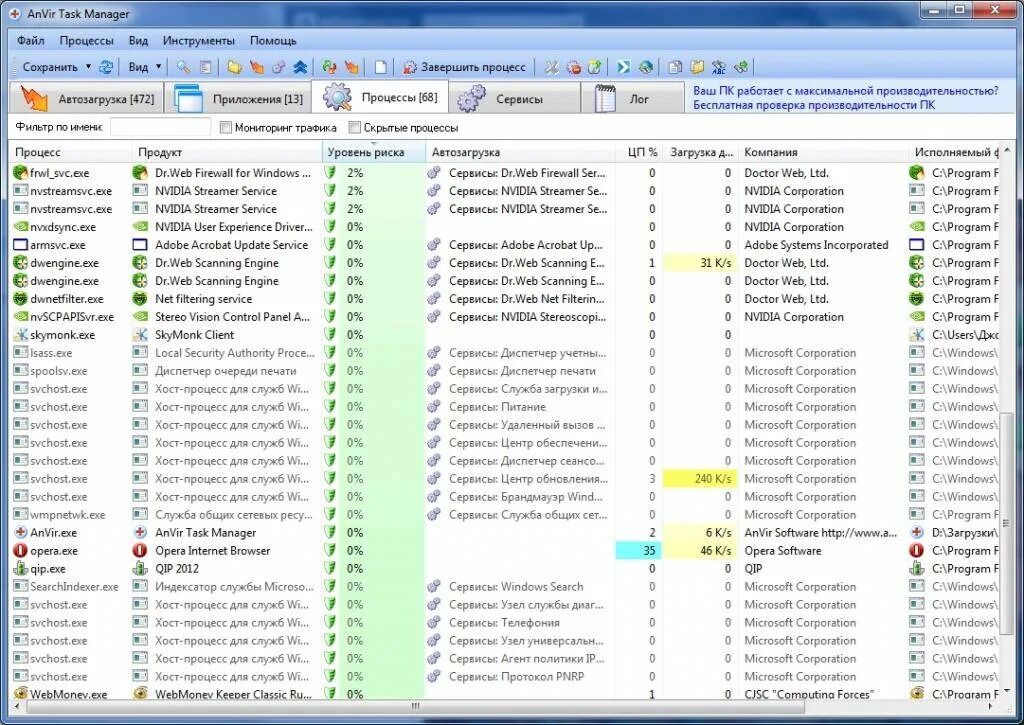Sort by the Загрузка д... column header
Screen dimensions: 1024x725
tap(700, 152)
